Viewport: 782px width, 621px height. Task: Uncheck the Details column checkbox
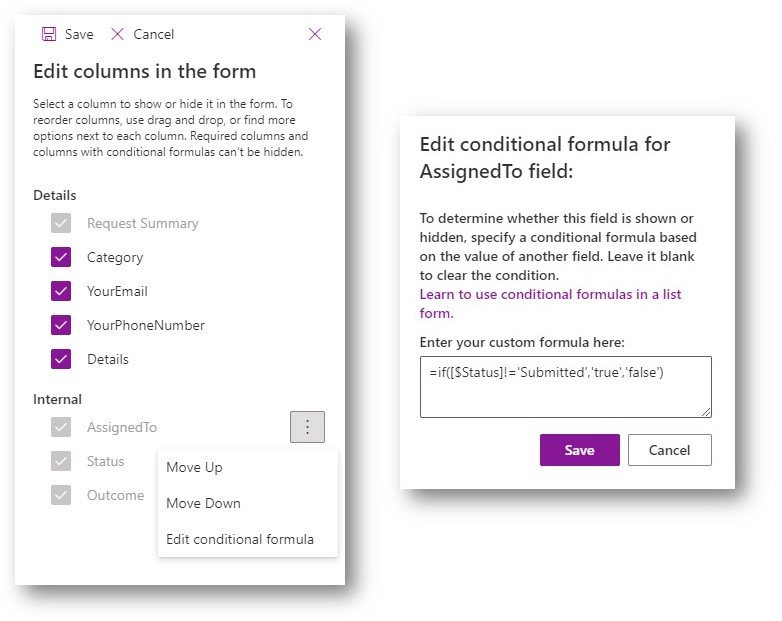[61, 359]
